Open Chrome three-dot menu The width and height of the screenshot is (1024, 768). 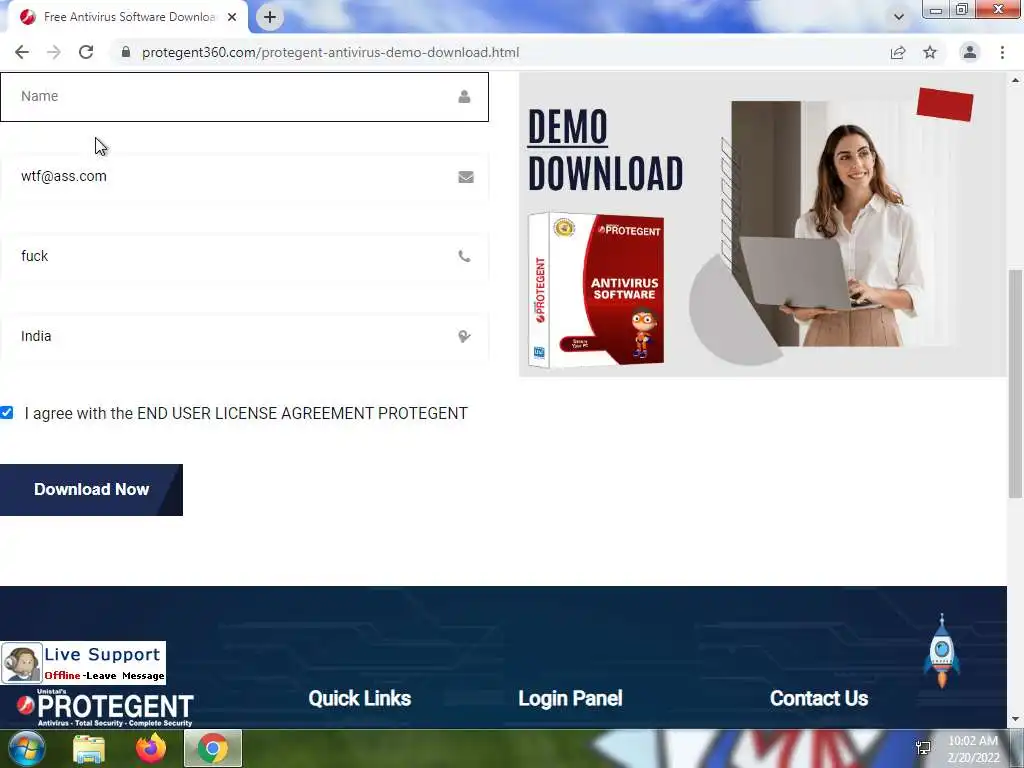tap(1002, 52)
